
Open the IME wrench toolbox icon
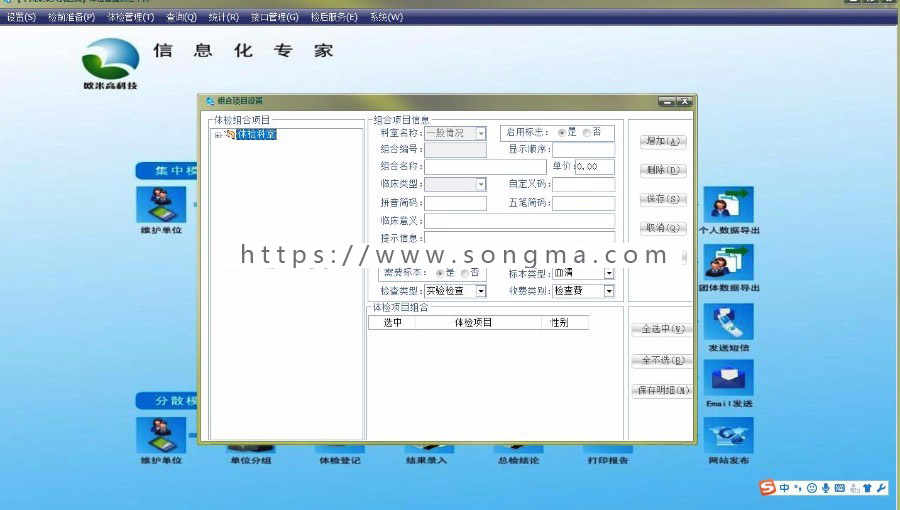click(881, 488)
